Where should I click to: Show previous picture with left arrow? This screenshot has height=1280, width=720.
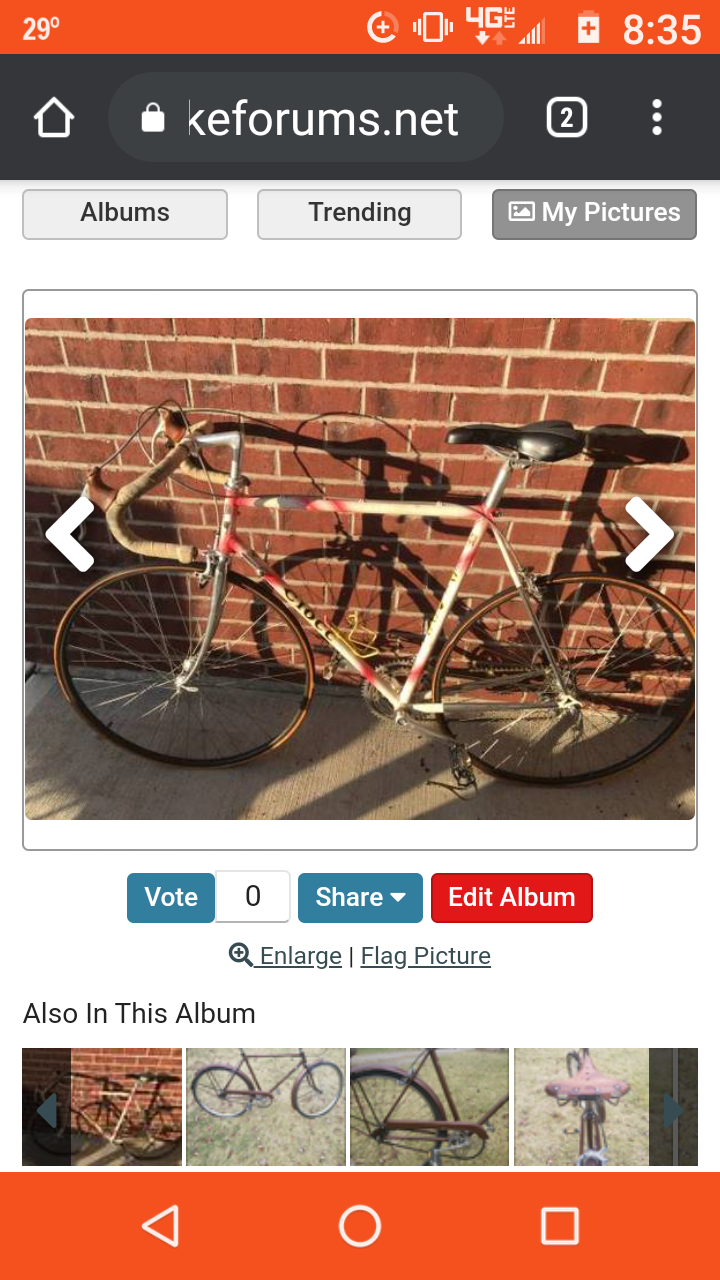(x=70, y=535)
